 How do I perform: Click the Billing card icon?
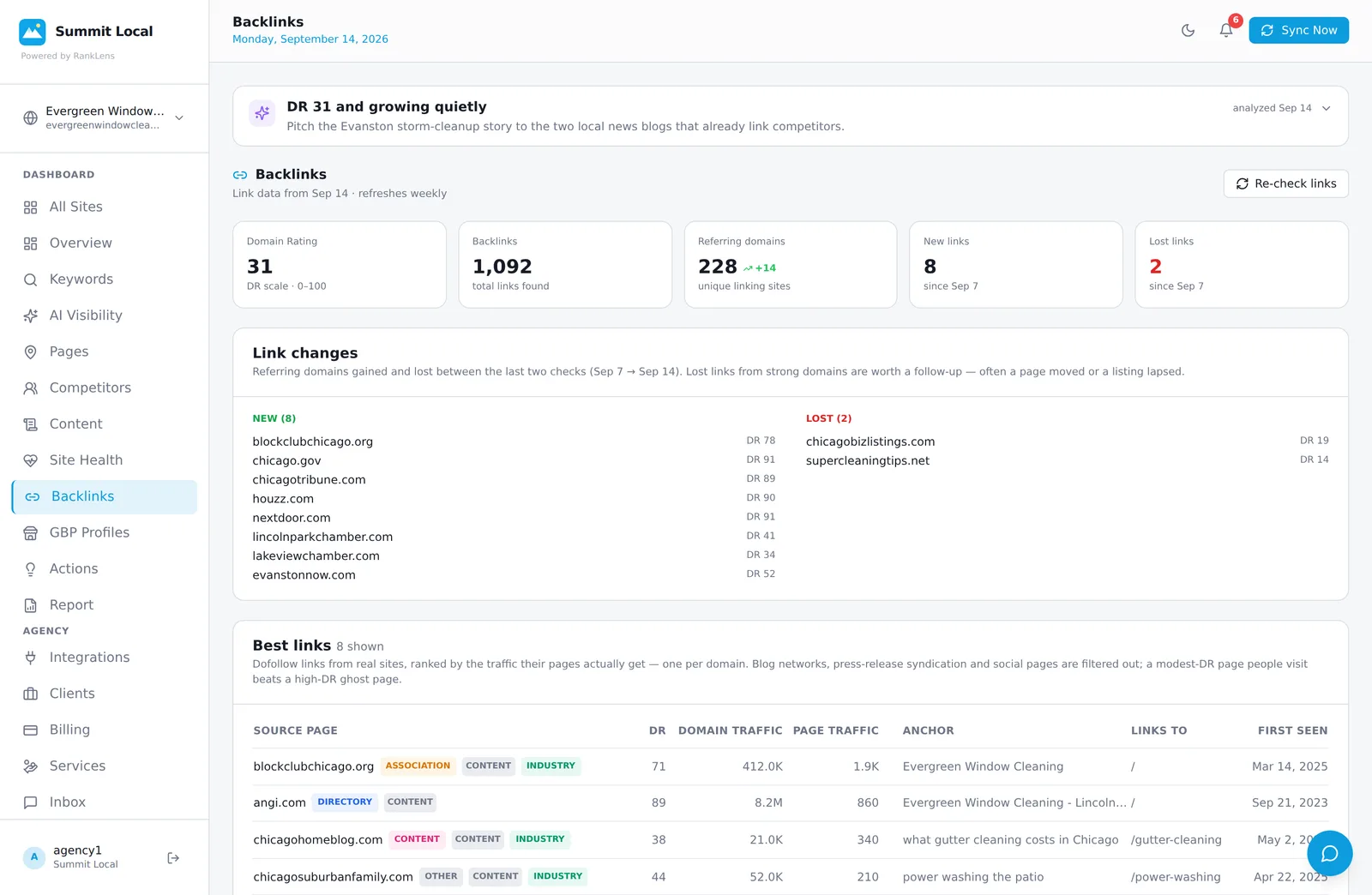(31, 730)
